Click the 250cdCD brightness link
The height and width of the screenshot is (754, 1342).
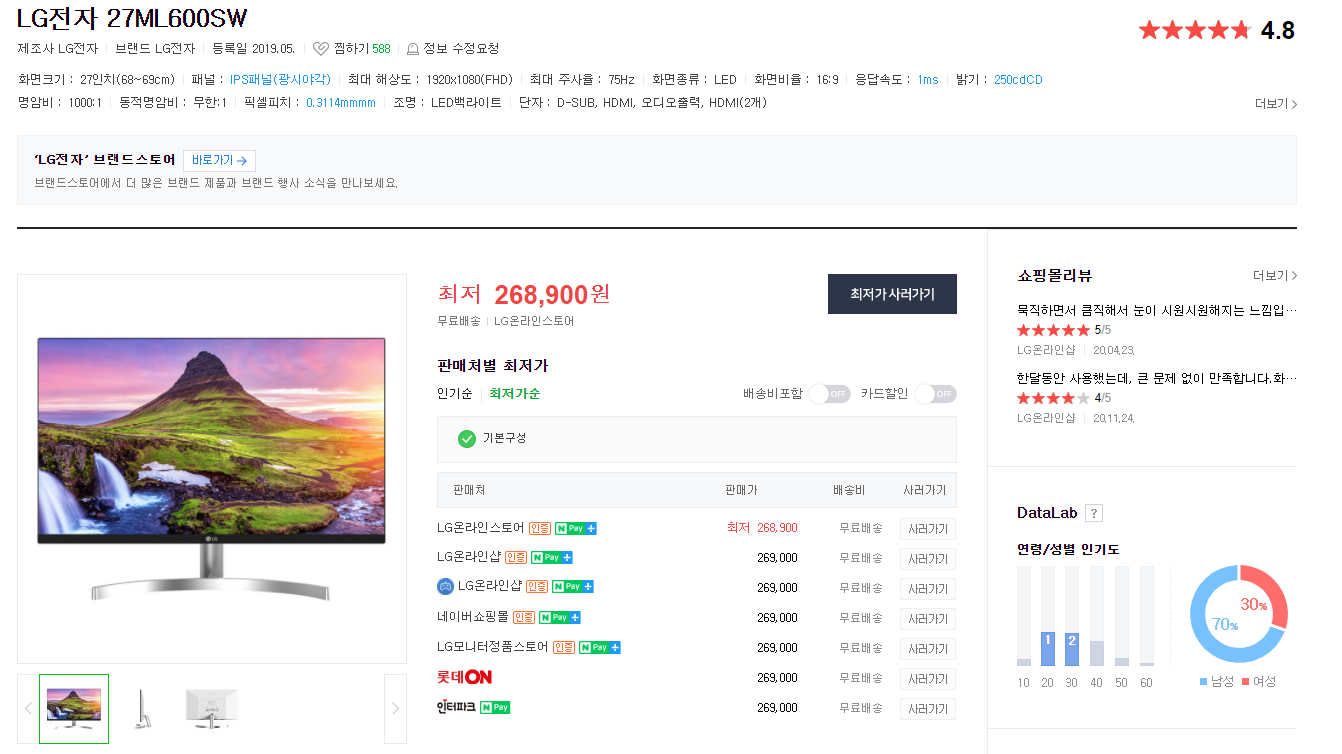coord(1018,79)
